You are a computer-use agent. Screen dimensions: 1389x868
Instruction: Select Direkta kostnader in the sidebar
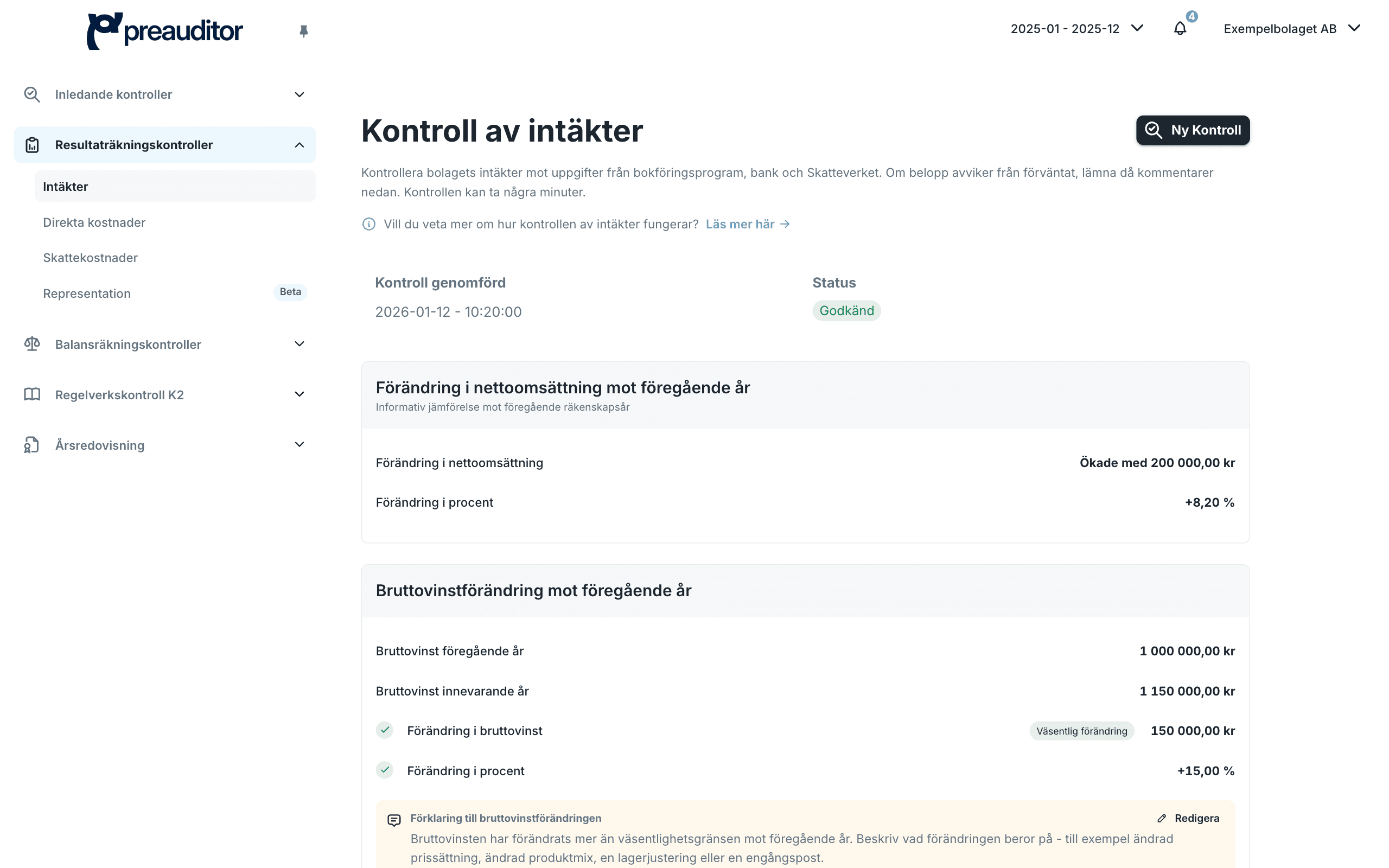pyautogui.click(x=94, y=222)
